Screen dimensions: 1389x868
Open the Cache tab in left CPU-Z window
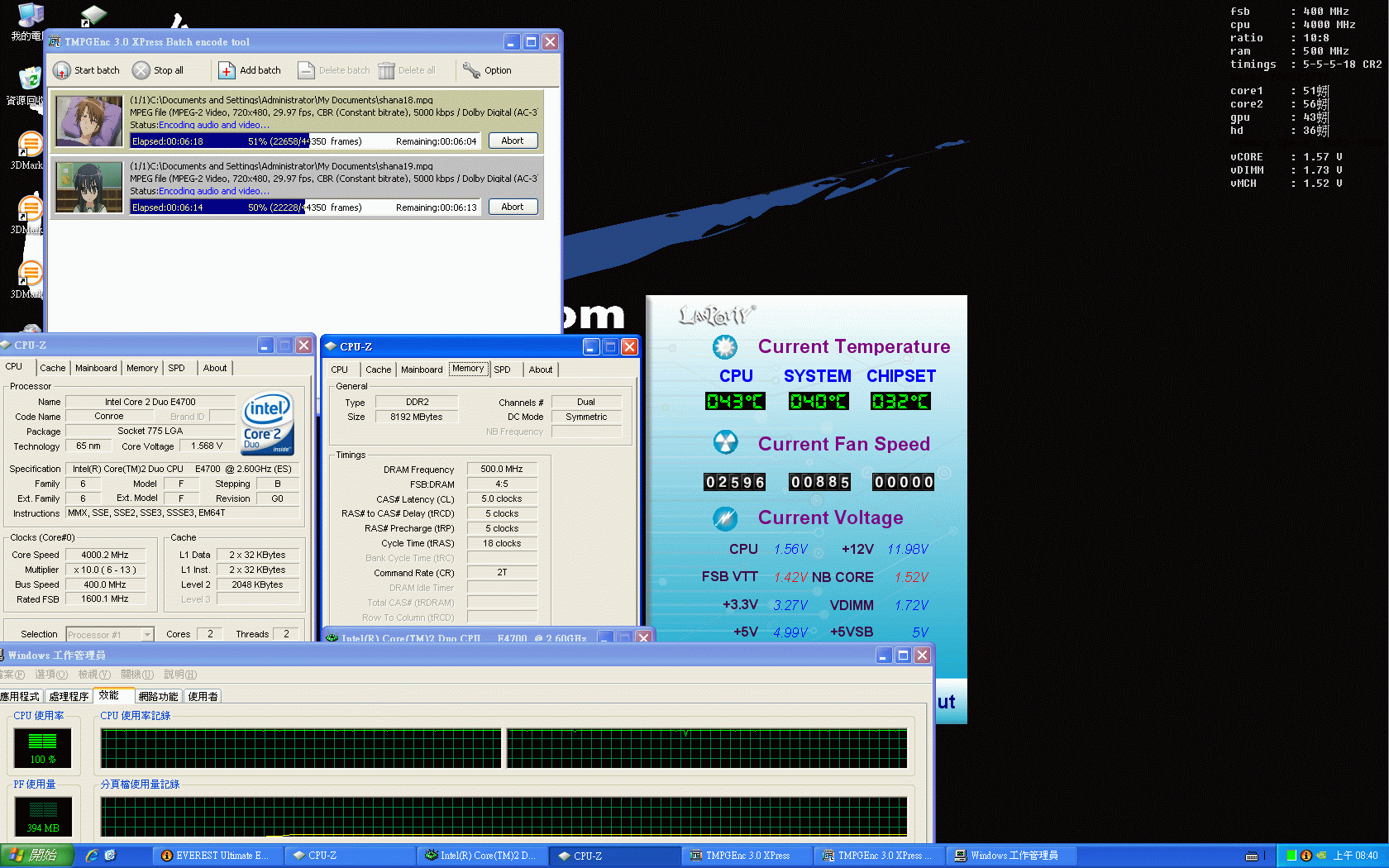[x=52, y=368]
